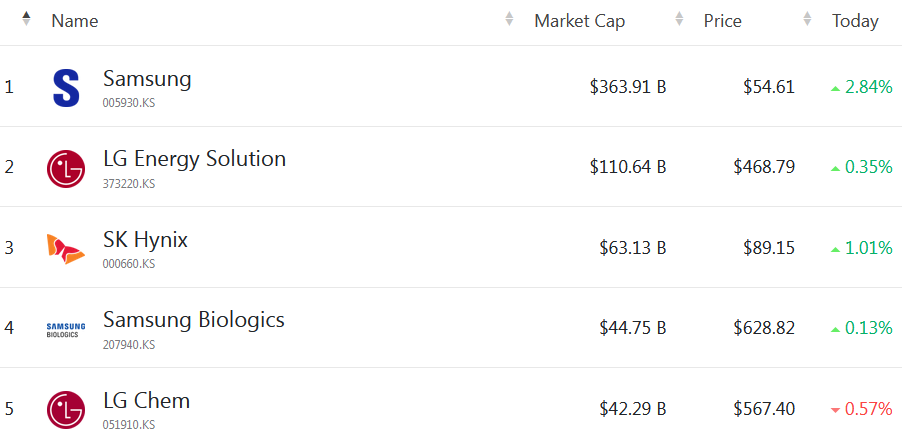
Task: Click LG Chem's ticker 051910.KS
Action: click(129, 425)
